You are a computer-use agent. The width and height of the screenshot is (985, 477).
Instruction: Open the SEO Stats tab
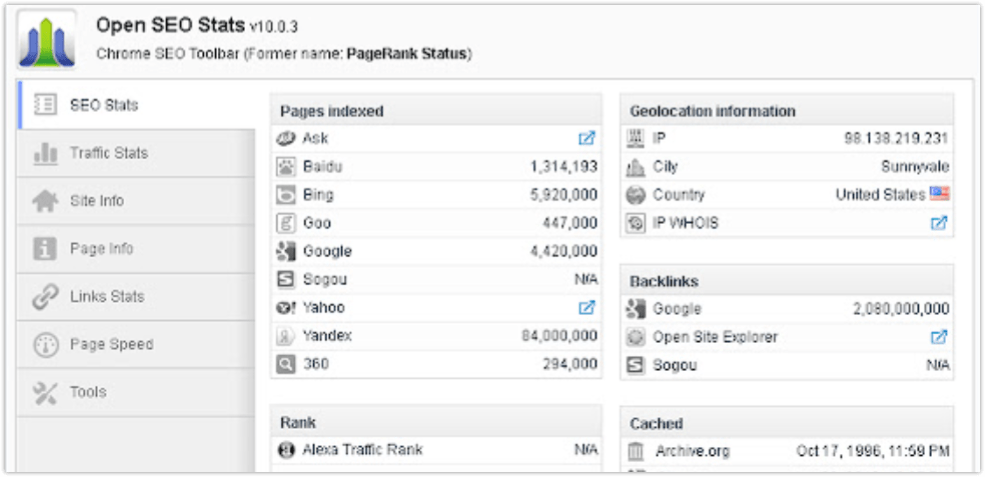click(137, 104)
